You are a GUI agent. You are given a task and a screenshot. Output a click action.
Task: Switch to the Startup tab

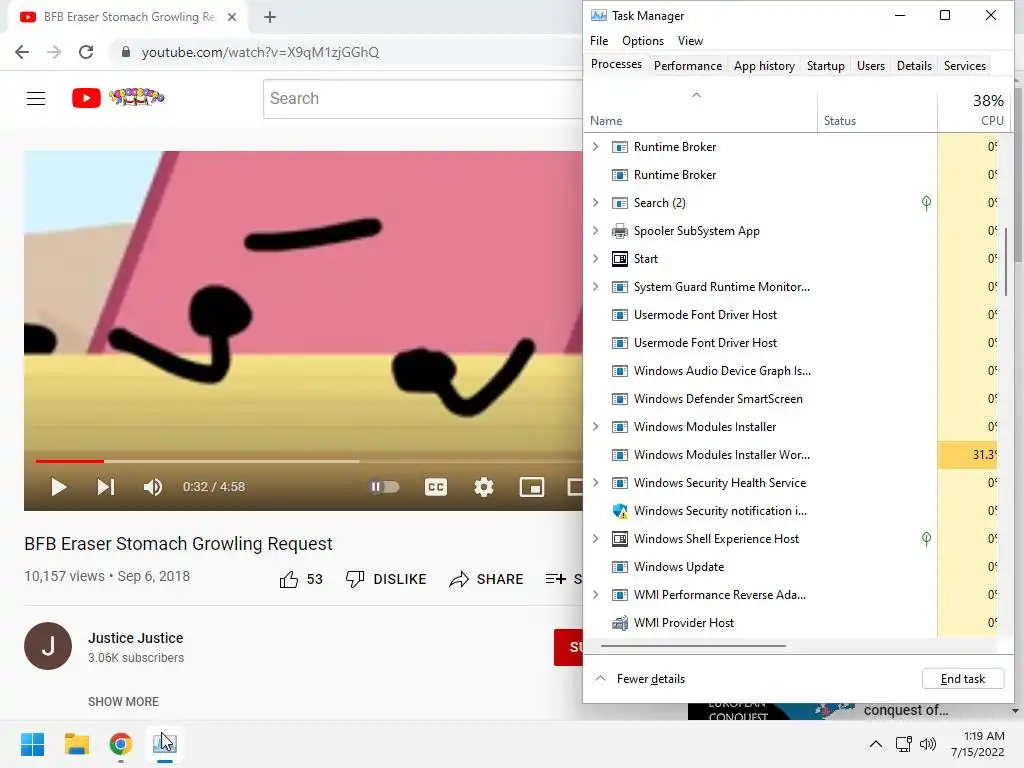pos(825,66)
